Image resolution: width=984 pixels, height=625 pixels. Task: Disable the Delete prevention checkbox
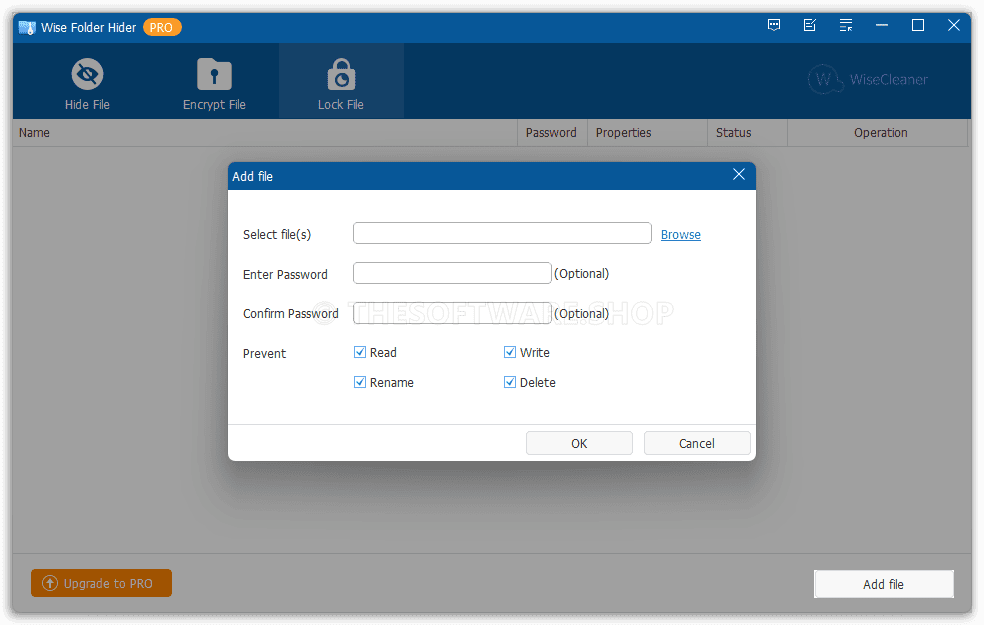click(x=510, y=382)
